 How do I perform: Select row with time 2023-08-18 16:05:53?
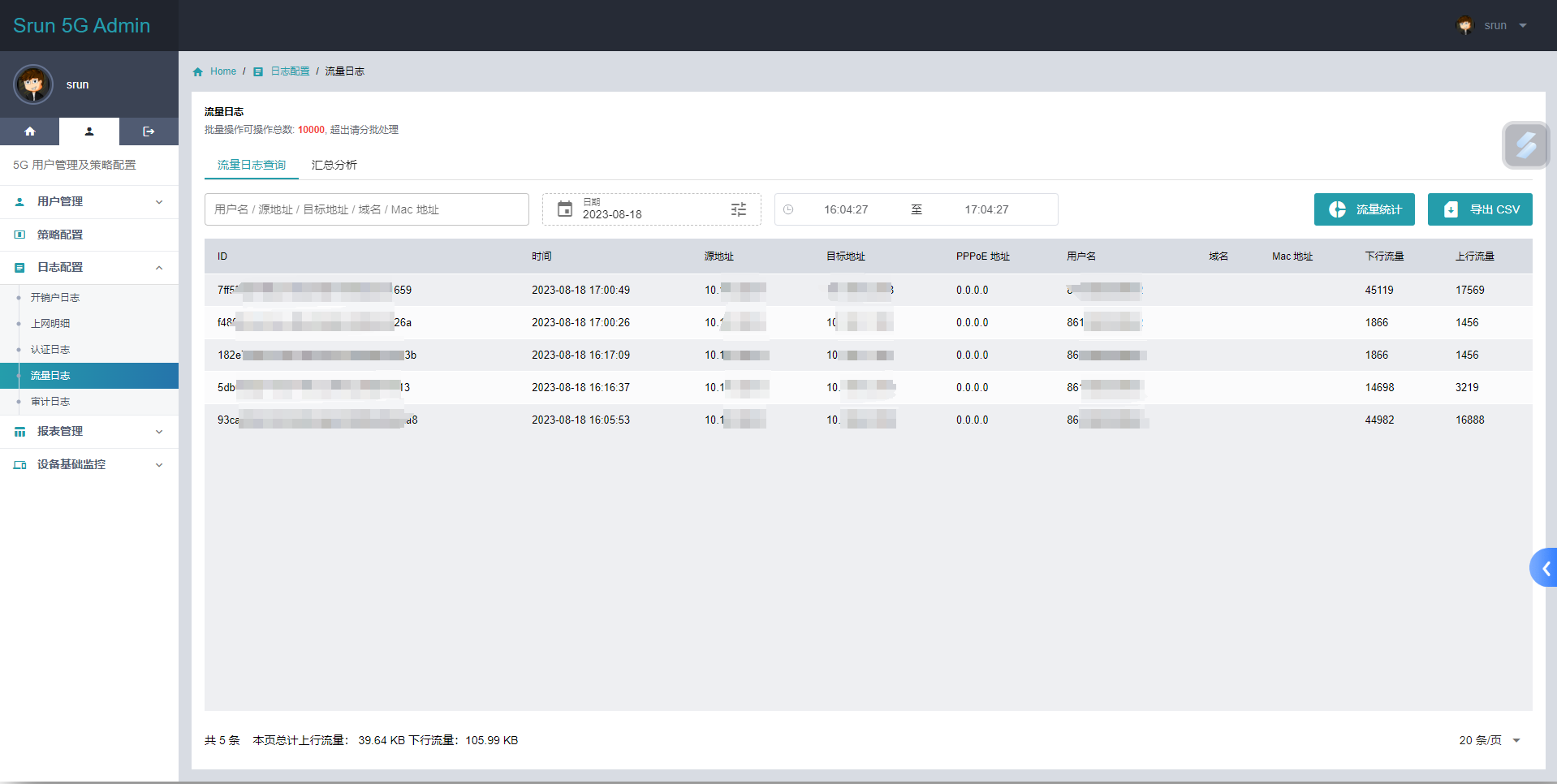(869, 420)
